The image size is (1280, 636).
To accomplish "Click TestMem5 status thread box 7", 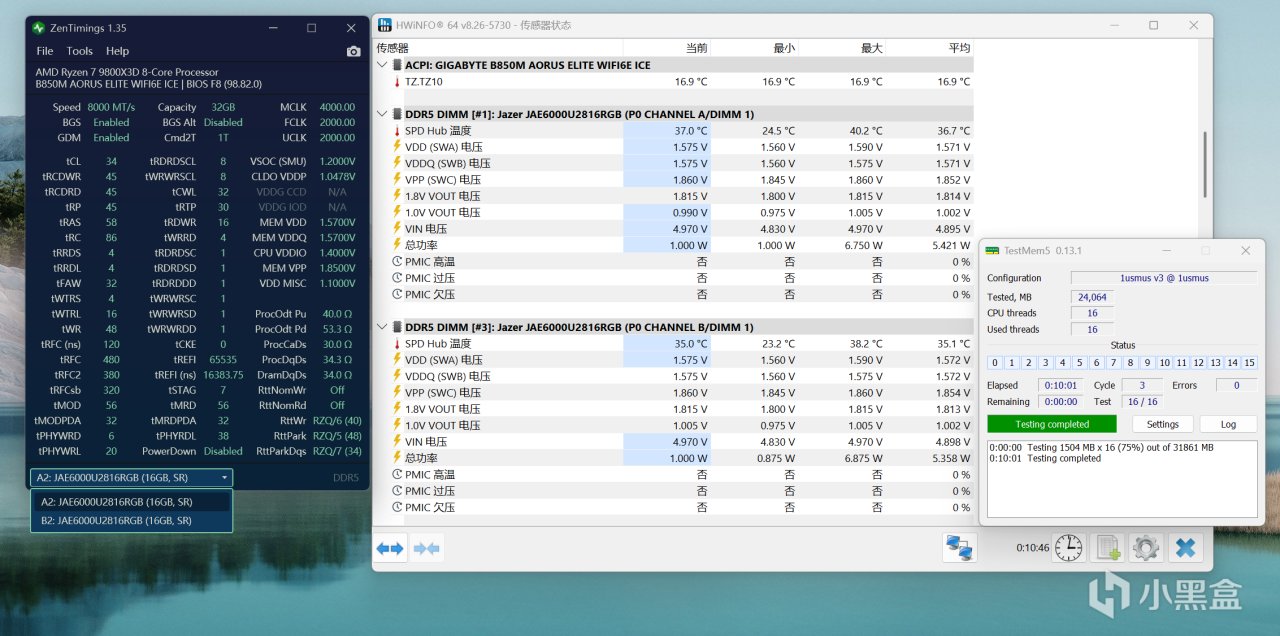I will pyautogui.click(x=1114, y=363).
